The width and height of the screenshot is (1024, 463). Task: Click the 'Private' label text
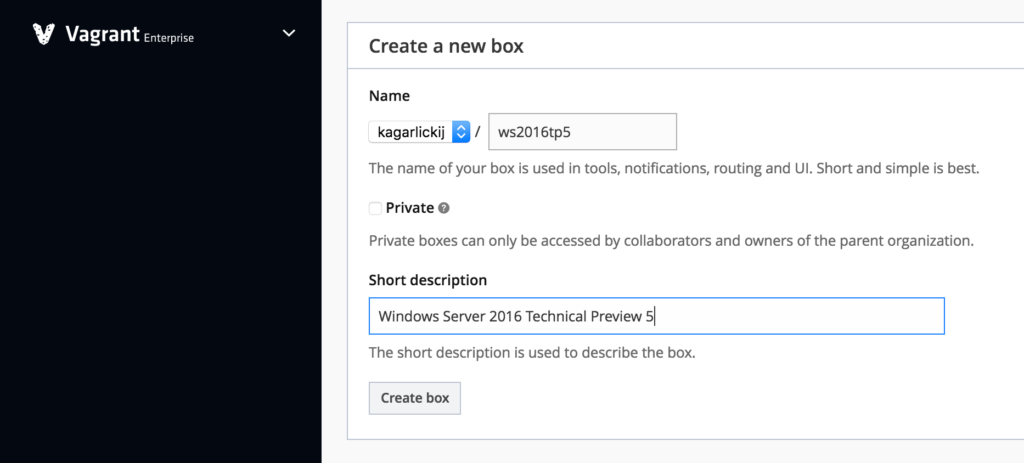[410, 208]
